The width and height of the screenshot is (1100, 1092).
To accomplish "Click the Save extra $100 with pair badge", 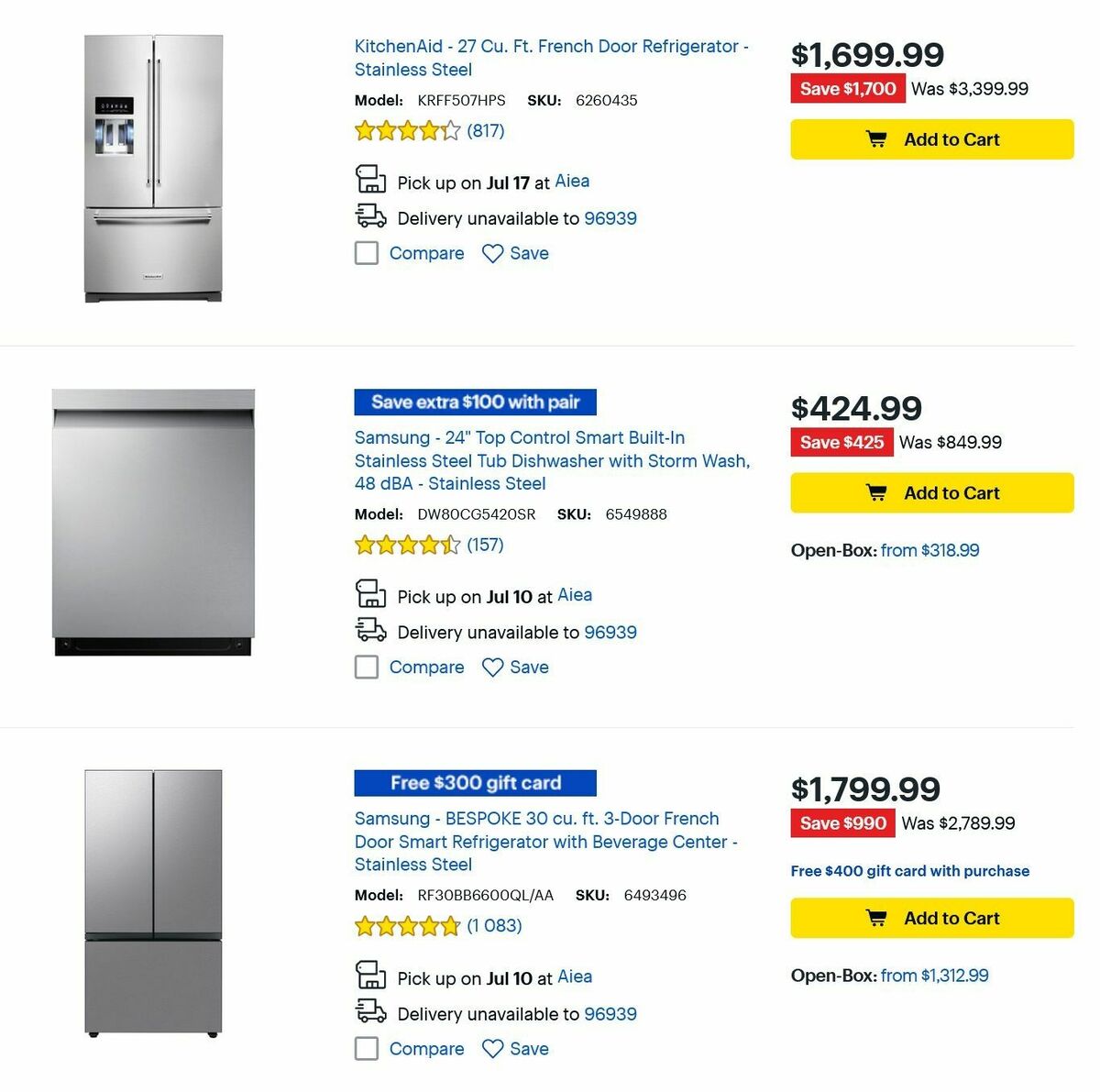I will (x=475, y=402).
